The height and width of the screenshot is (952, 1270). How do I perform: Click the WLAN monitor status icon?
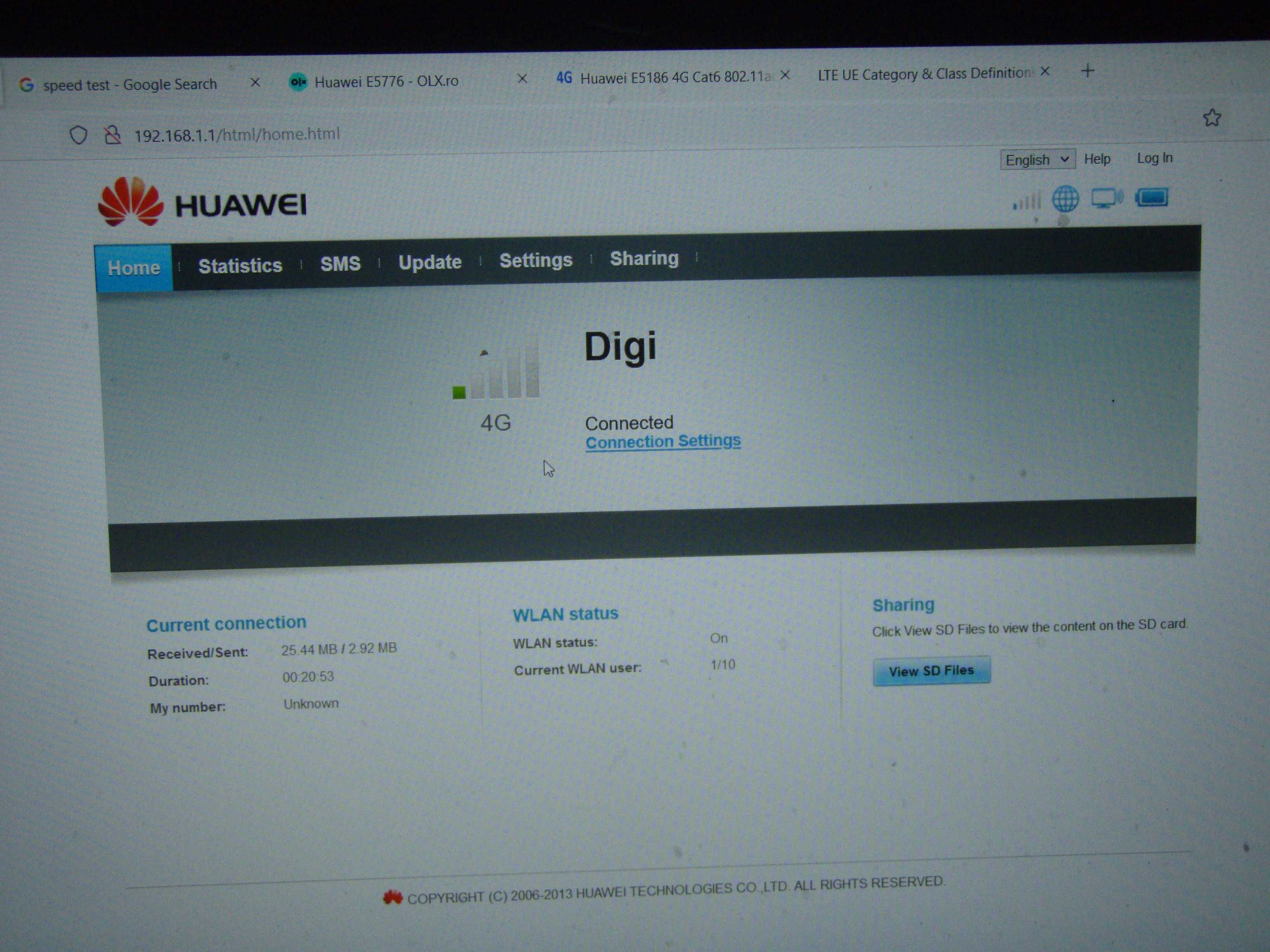pyautogui.click(x=1107, y=198)
